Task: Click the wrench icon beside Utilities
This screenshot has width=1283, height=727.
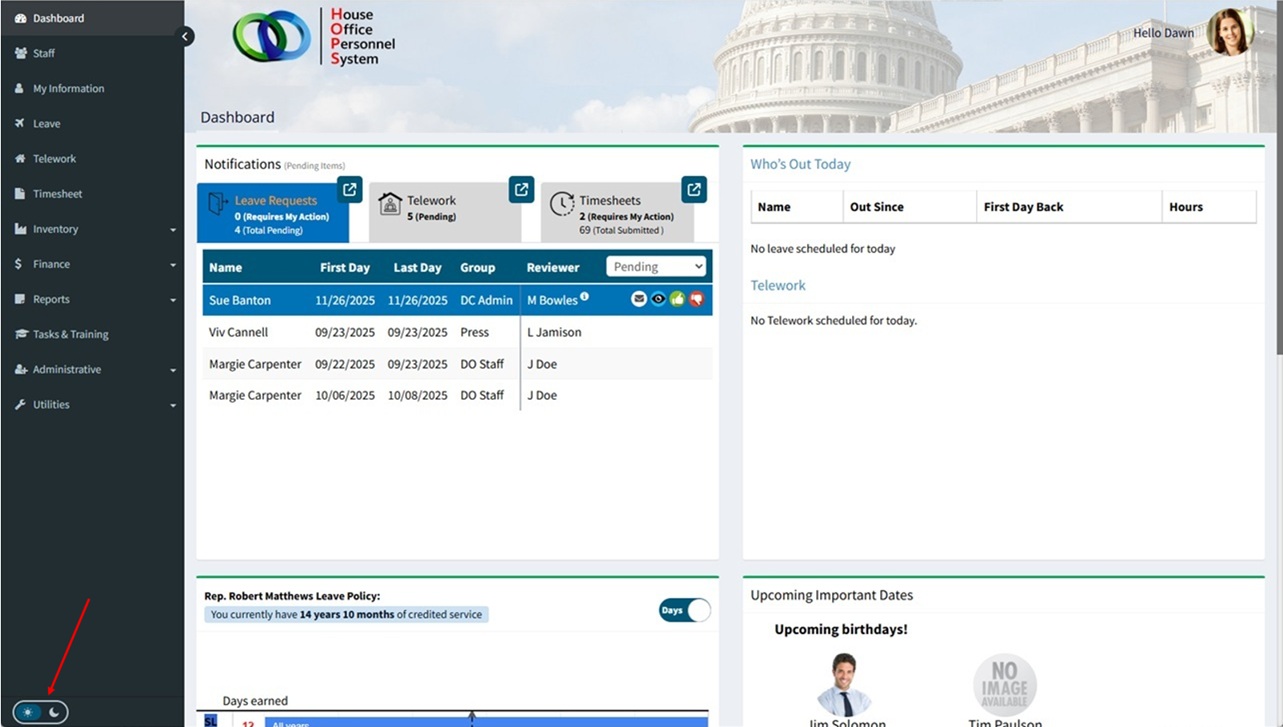Action: point(20,404)
